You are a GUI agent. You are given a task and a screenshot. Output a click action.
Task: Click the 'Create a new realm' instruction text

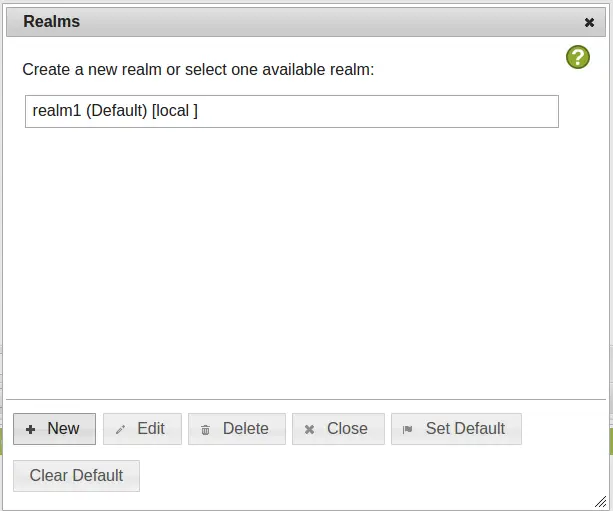pyautogui.click(x=198, y=70)
